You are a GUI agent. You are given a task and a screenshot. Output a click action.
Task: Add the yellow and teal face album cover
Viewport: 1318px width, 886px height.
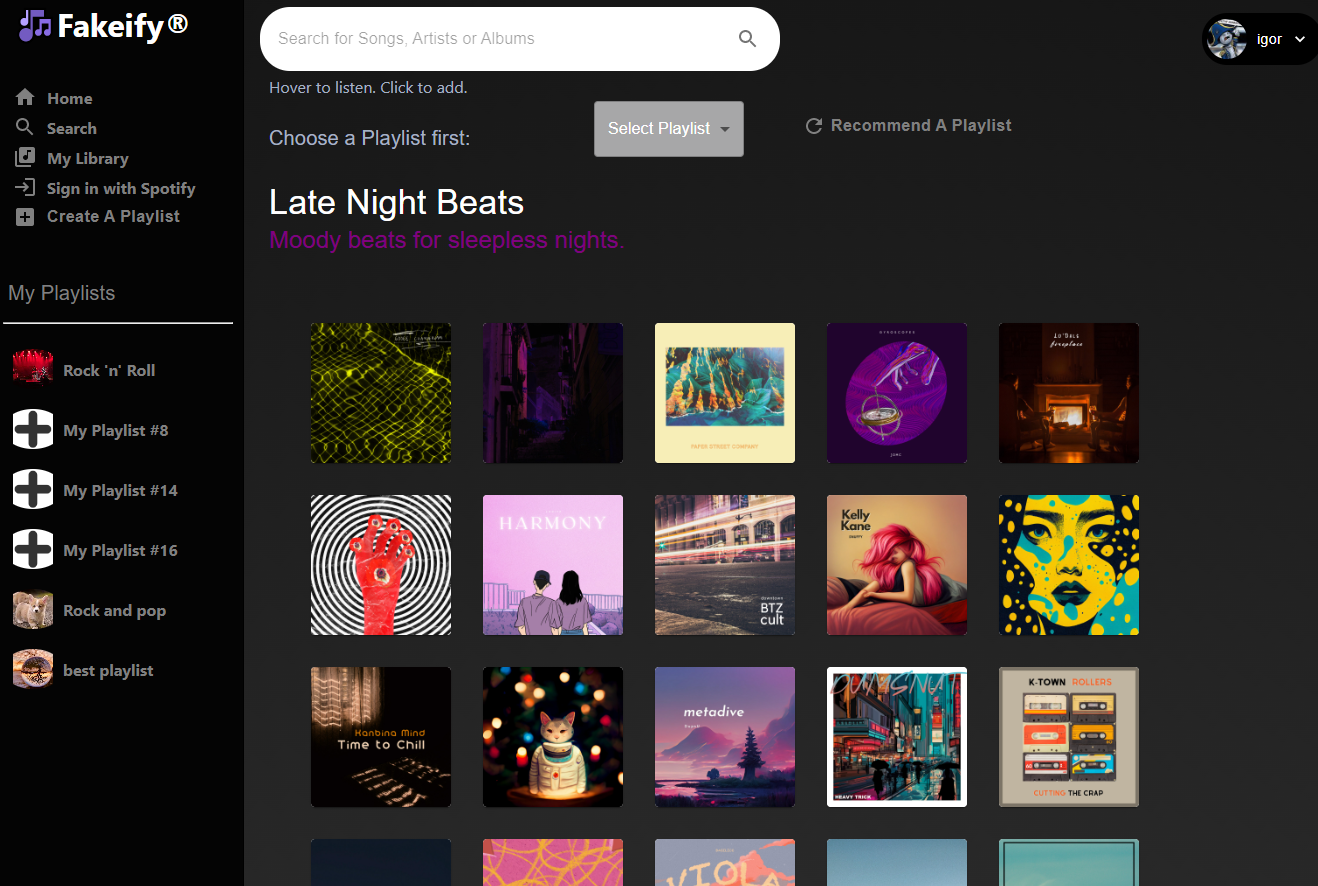coord(1069,565)
